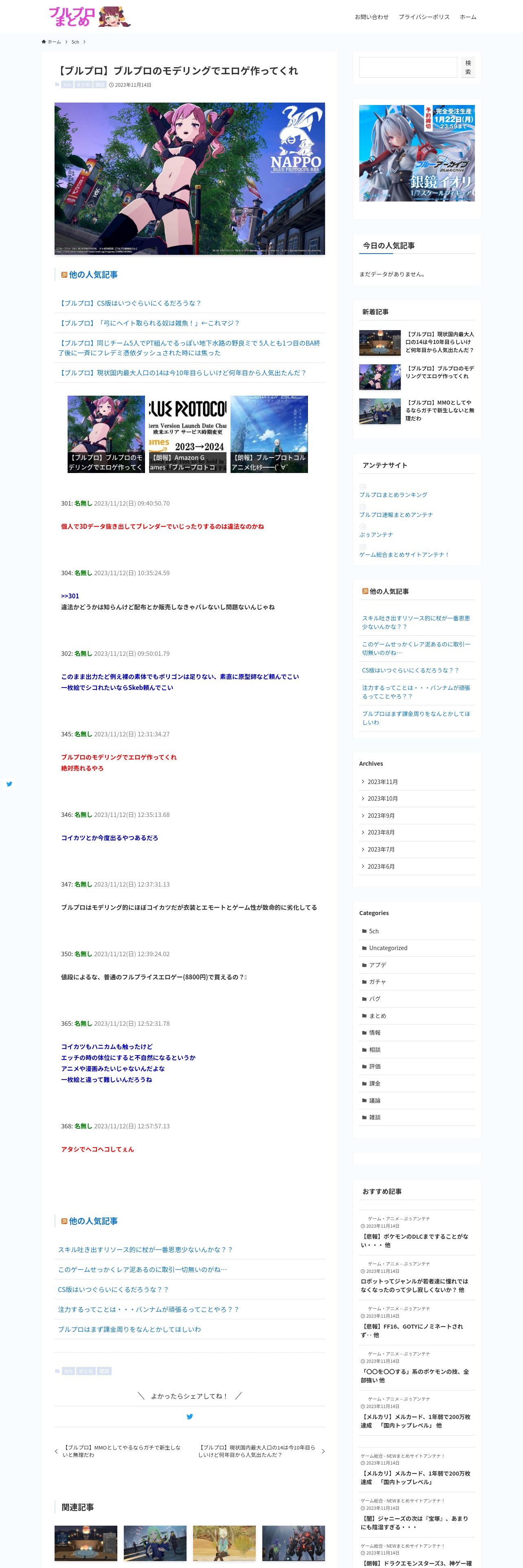Open the CS版はいつぐらいにくるだろうな link in main list
The width and height of the screenshot is (523, 1568).
(x=130, y=303)
